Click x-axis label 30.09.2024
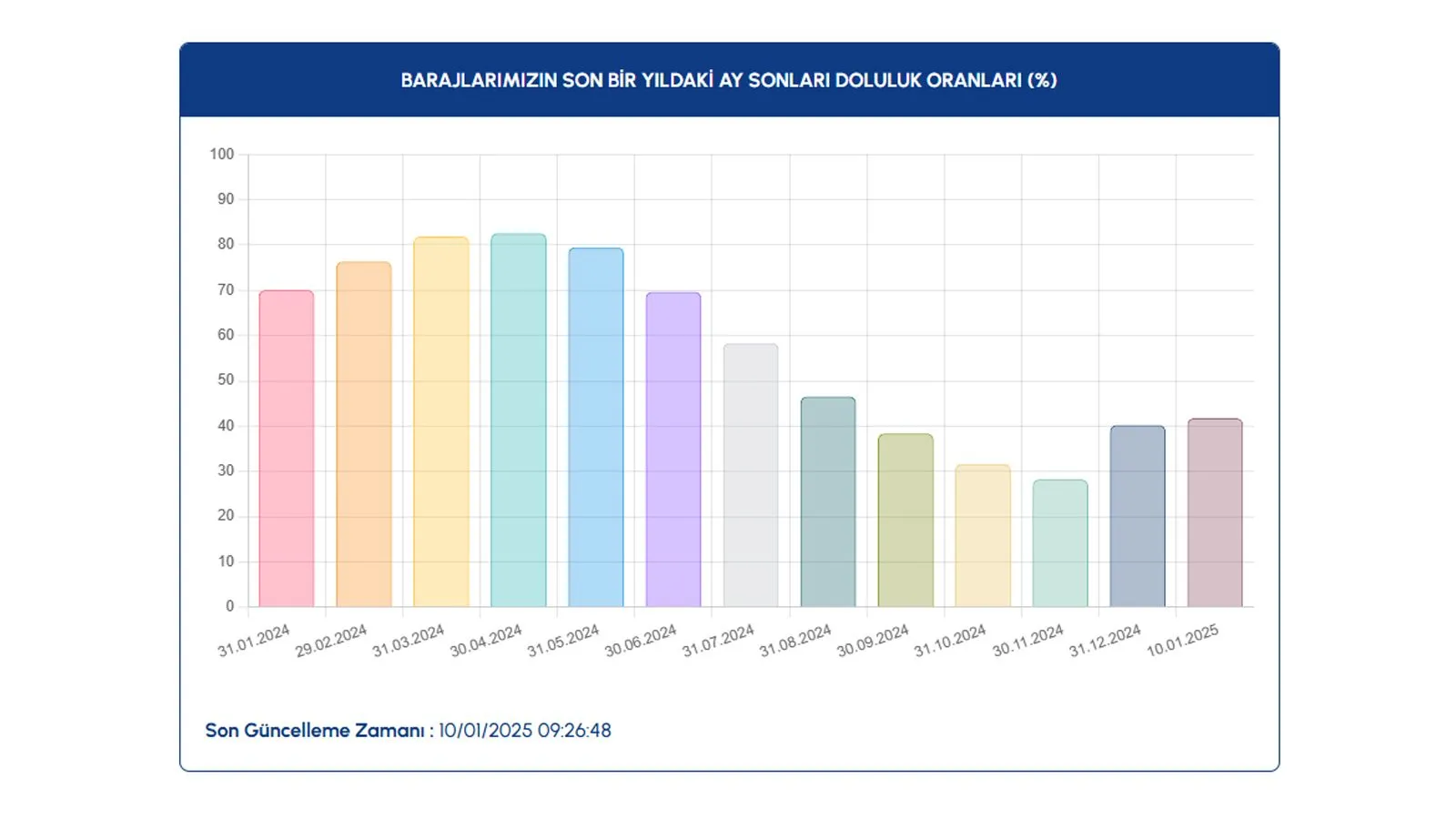 (x=872, y=641)
